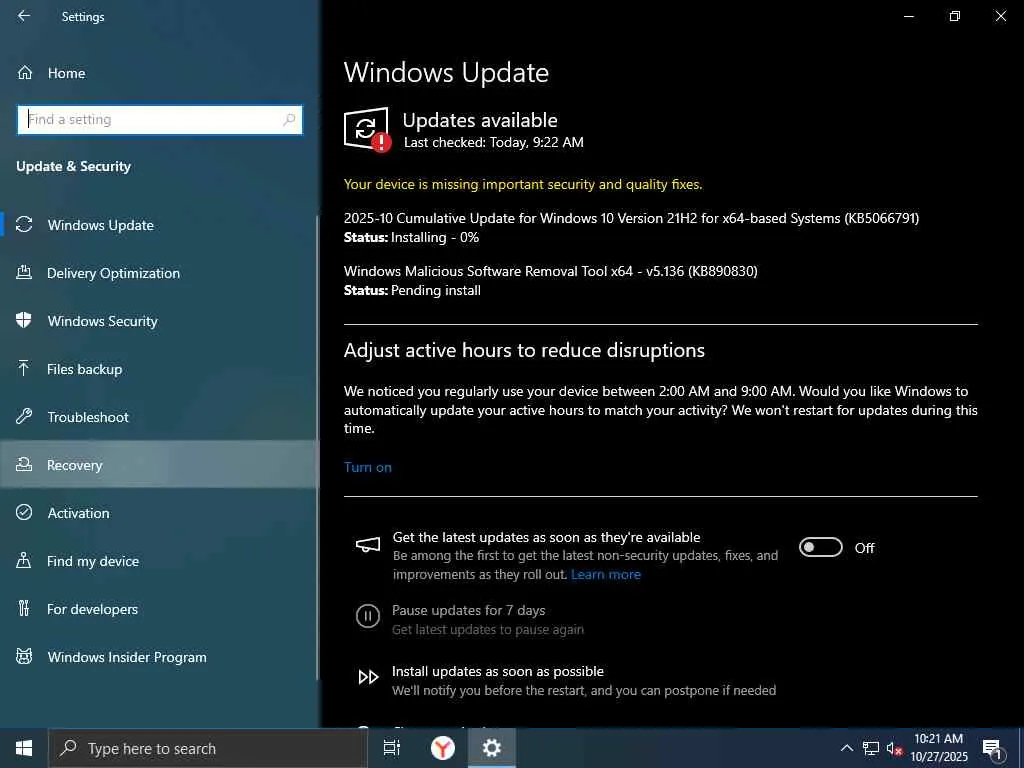
Task: Click the Windows Update sync icon in sidebar
Action: [x=24, y=225]
